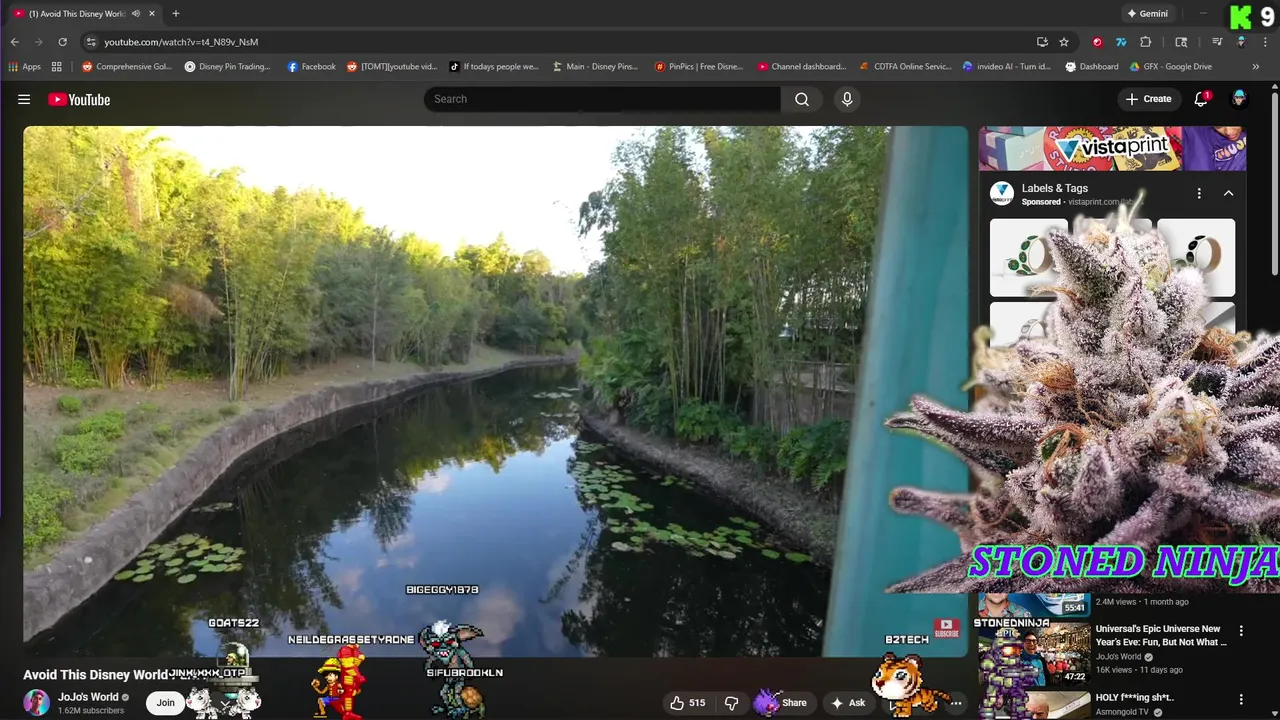Open options for Universal's Epic Universe video
The image size is (1280, 720).
(1241, 631)
